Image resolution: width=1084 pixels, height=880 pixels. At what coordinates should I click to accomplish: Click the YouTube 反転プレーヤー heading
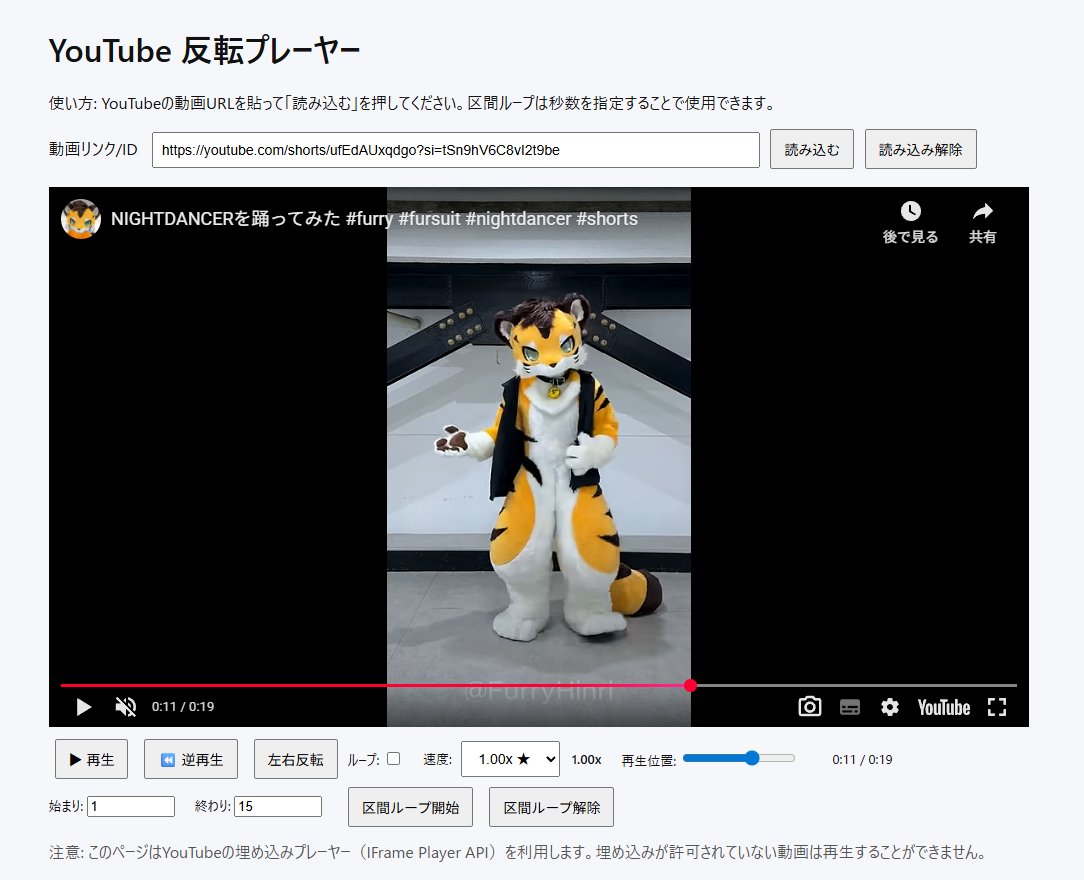pos(204,50)
